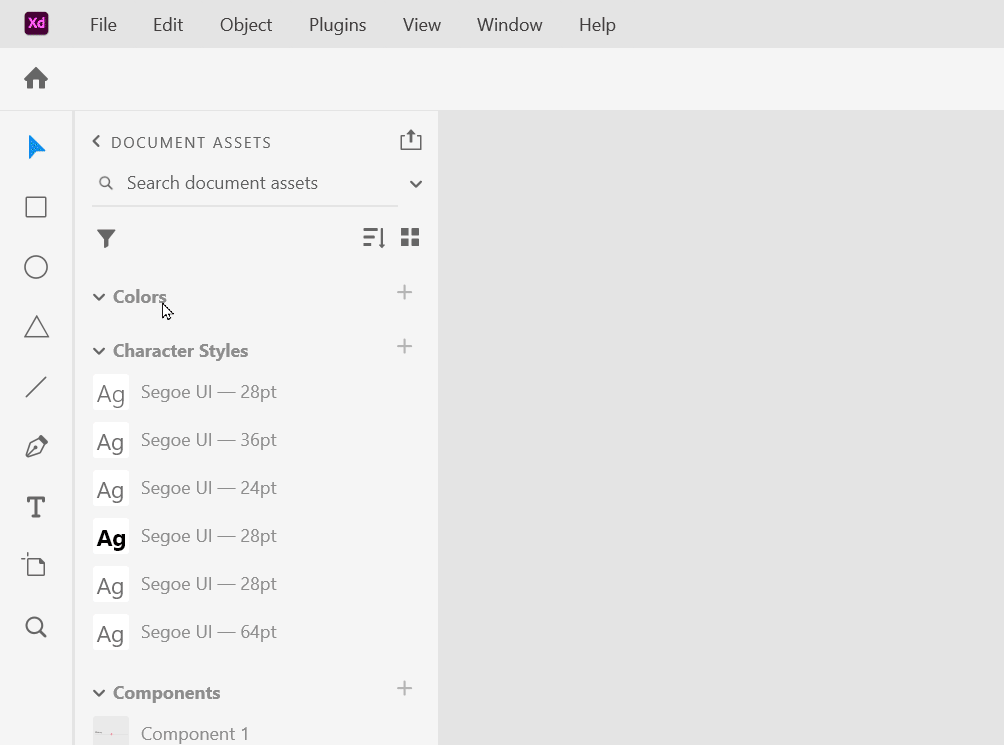Select the Zoom tool

click(36, 627)
